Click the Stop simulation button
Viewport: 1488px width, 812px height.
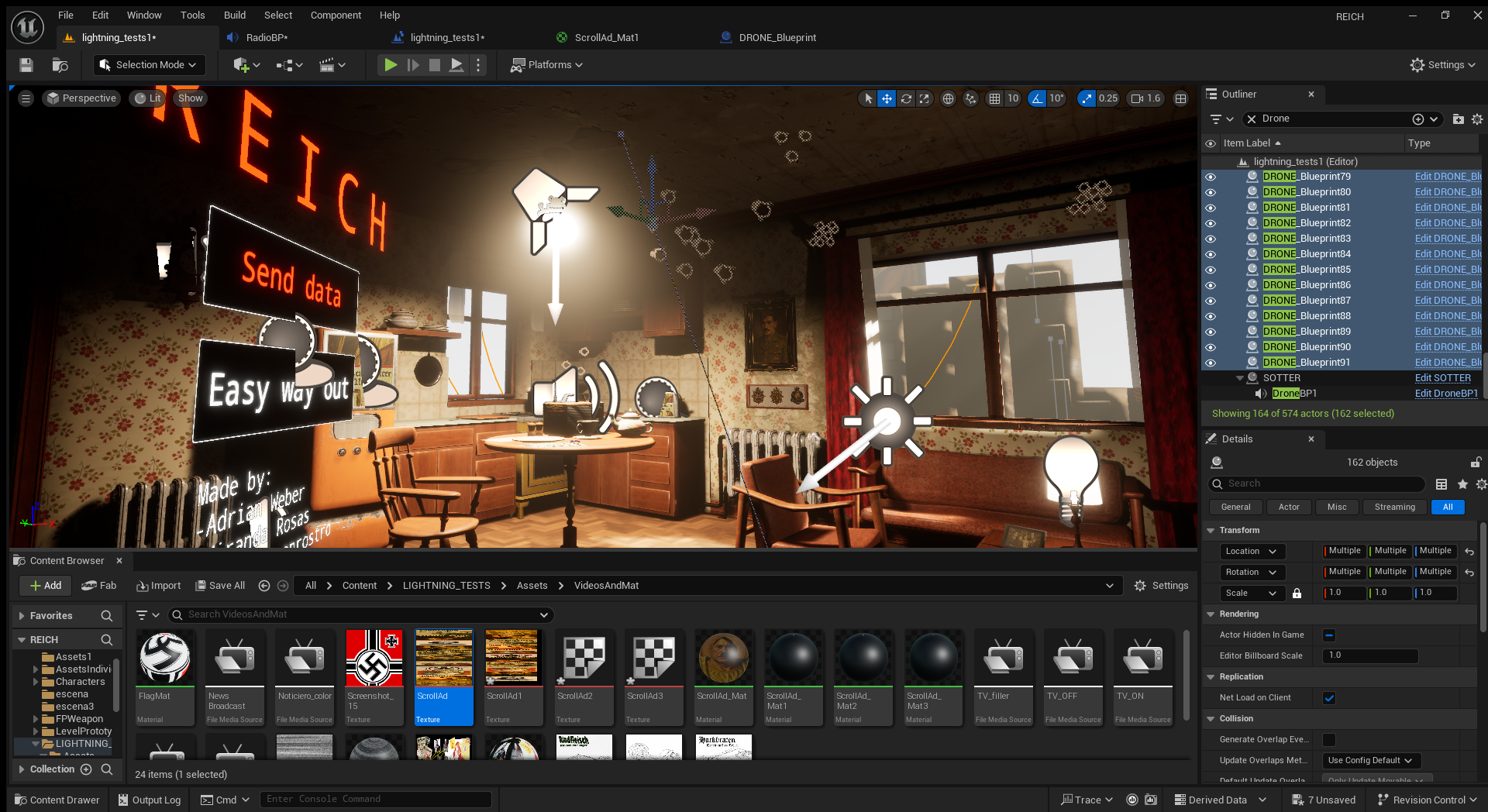coord(435,65)
